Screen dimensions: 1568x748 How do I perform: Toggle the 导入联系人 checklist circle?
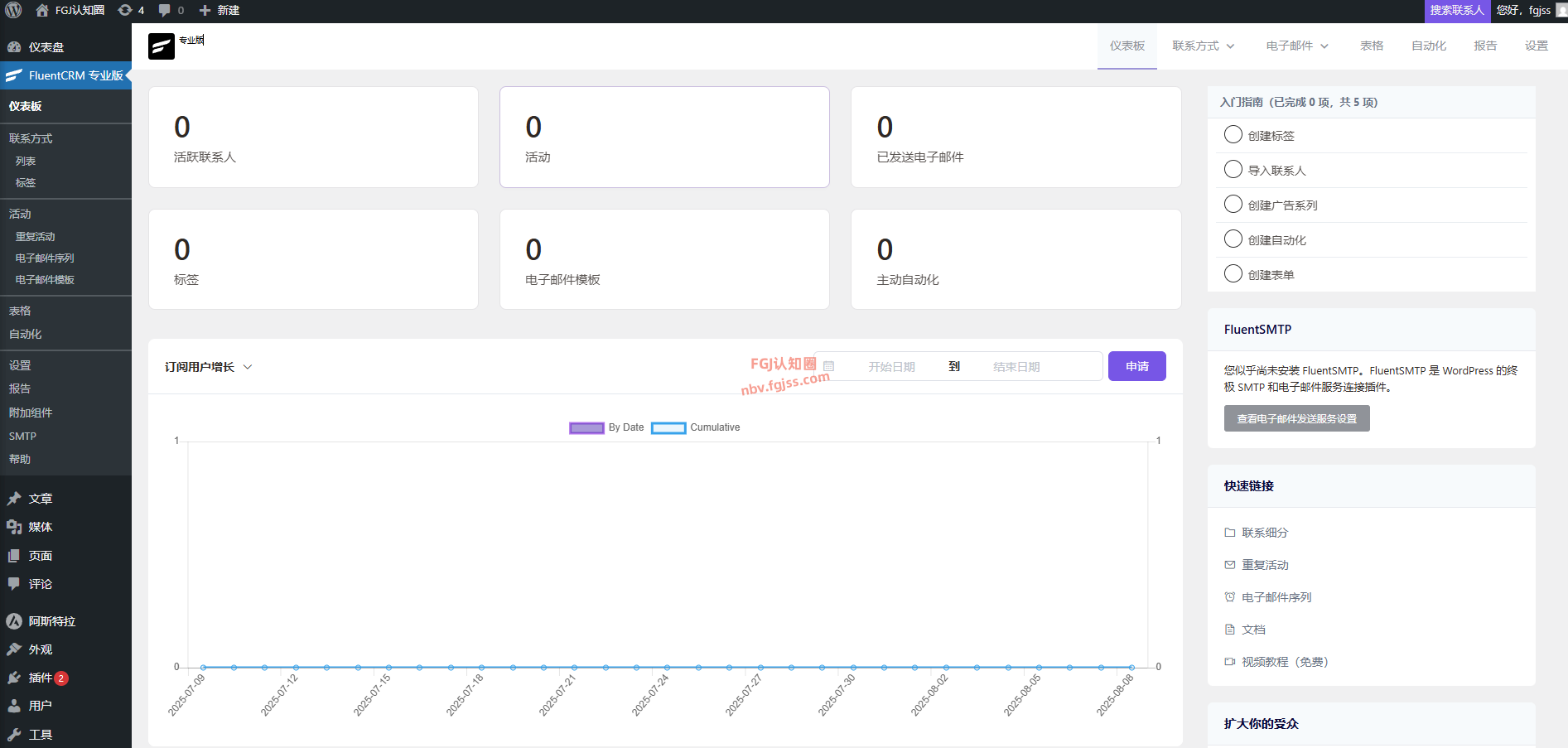[1233, 169]
